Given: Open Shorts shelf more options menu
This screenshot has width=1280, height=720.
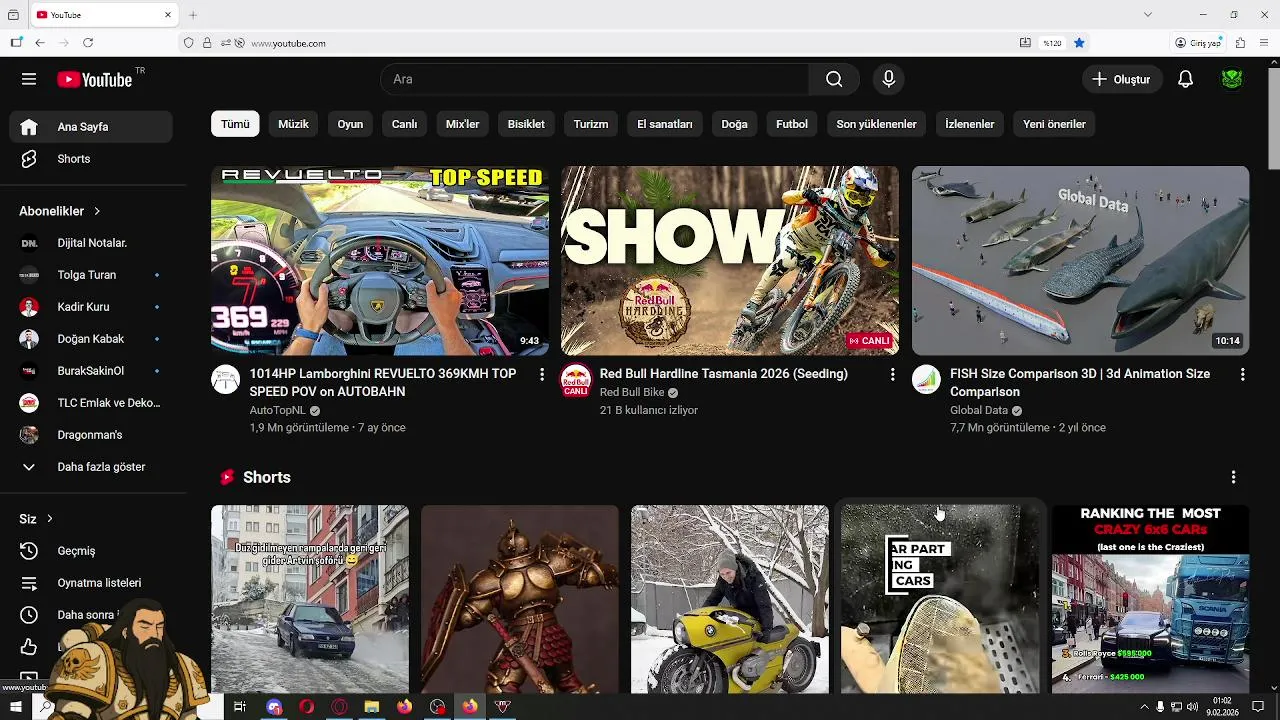Looking at the screenshot, I should tap(1233, 477).
